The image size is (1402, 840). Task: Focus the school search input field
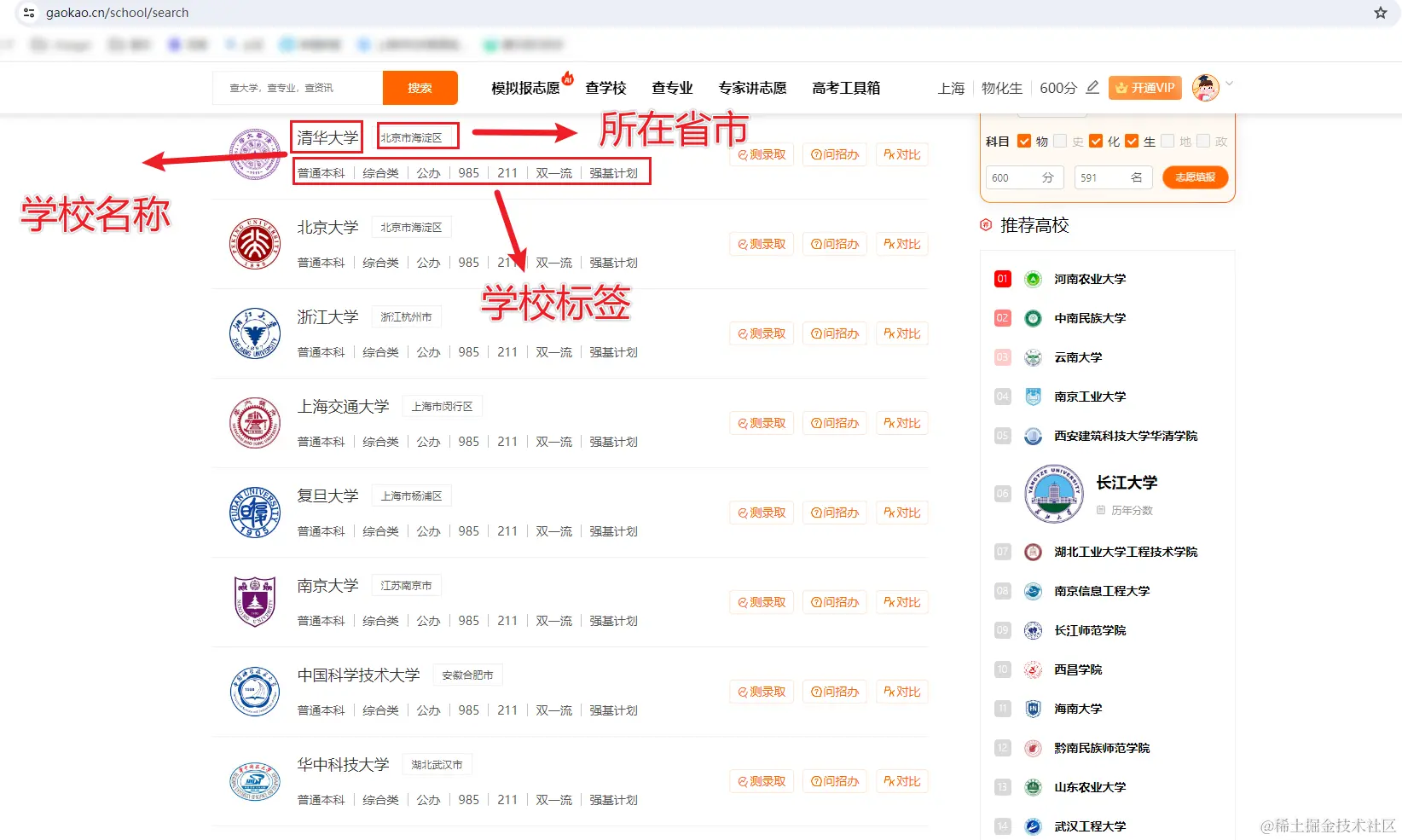[x=298, y=88]
